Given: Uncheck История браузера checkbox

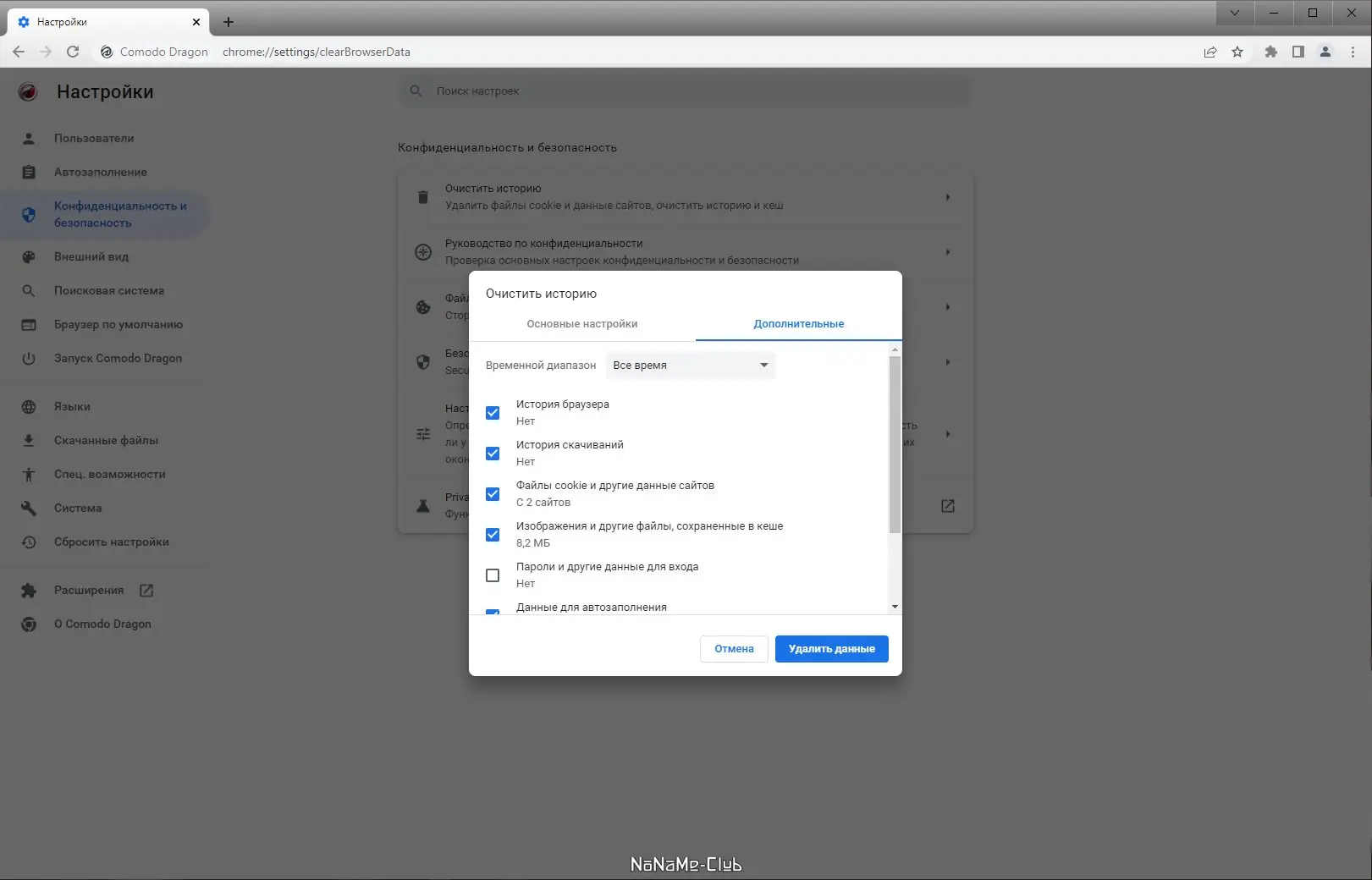Looking at the screenshot, I should click(493, 413).
